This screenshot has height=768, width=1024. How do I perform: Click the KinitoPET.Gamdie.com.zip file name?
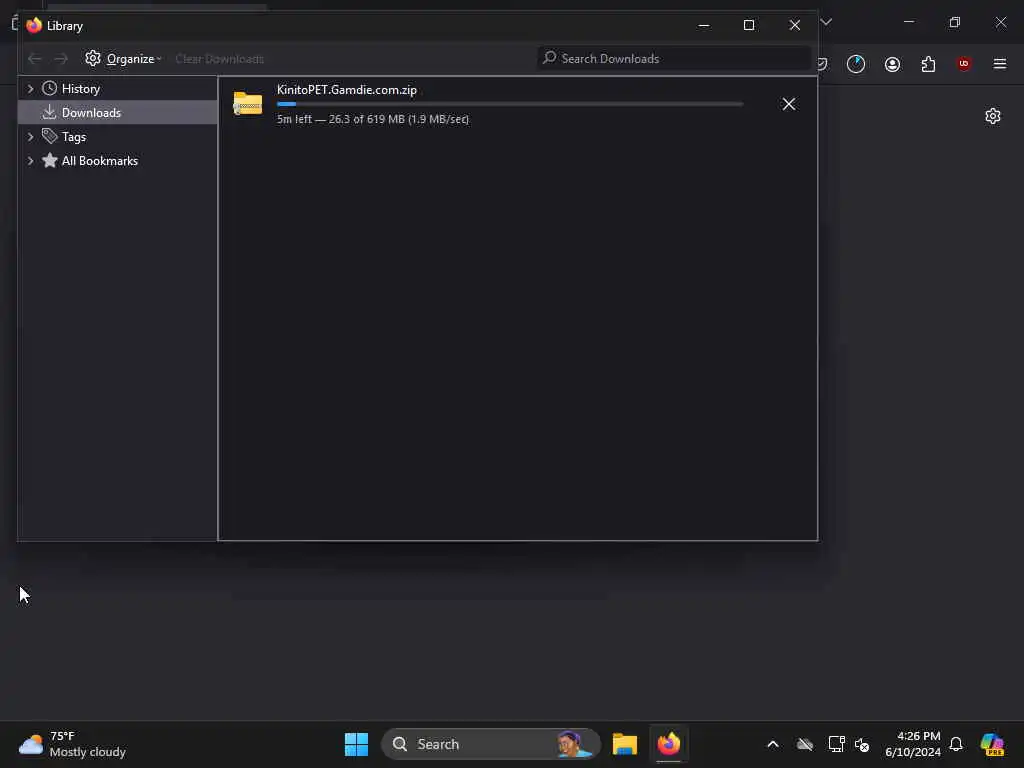tap(347, 89)
